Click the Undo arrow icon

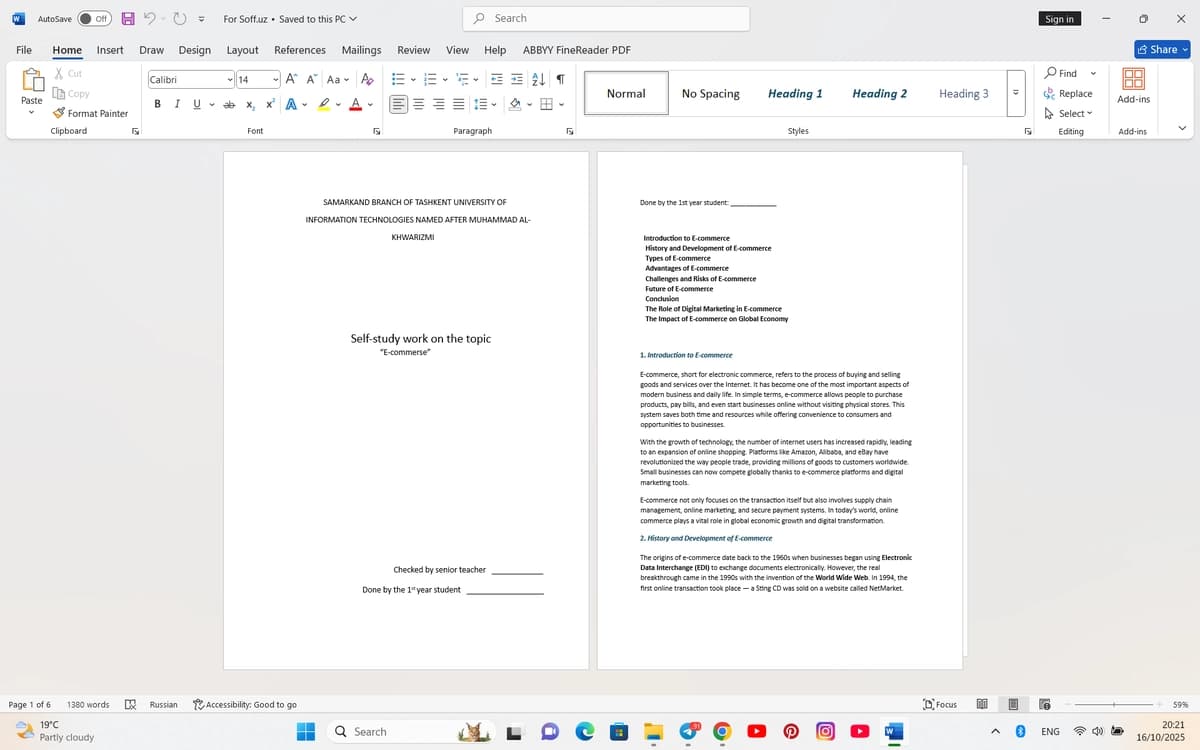click(149, 18)
